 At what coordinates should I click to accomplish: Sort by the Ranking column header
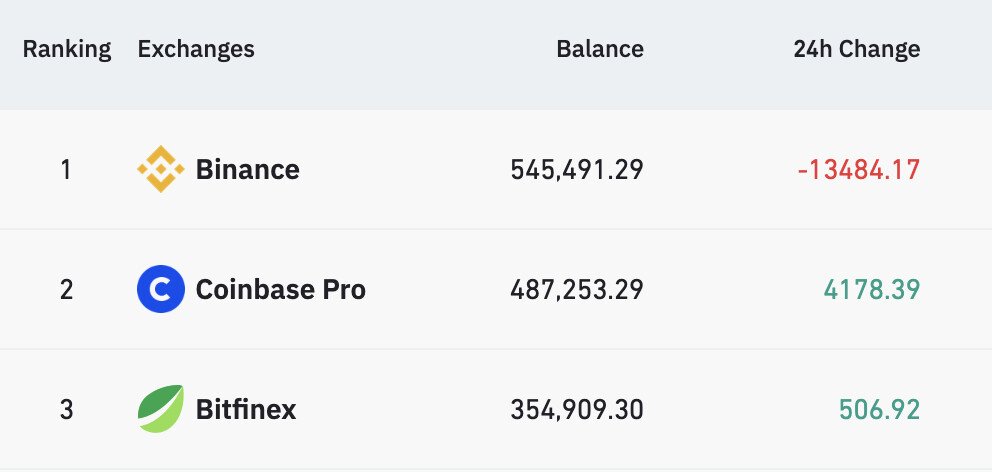(x=66, y=49)
